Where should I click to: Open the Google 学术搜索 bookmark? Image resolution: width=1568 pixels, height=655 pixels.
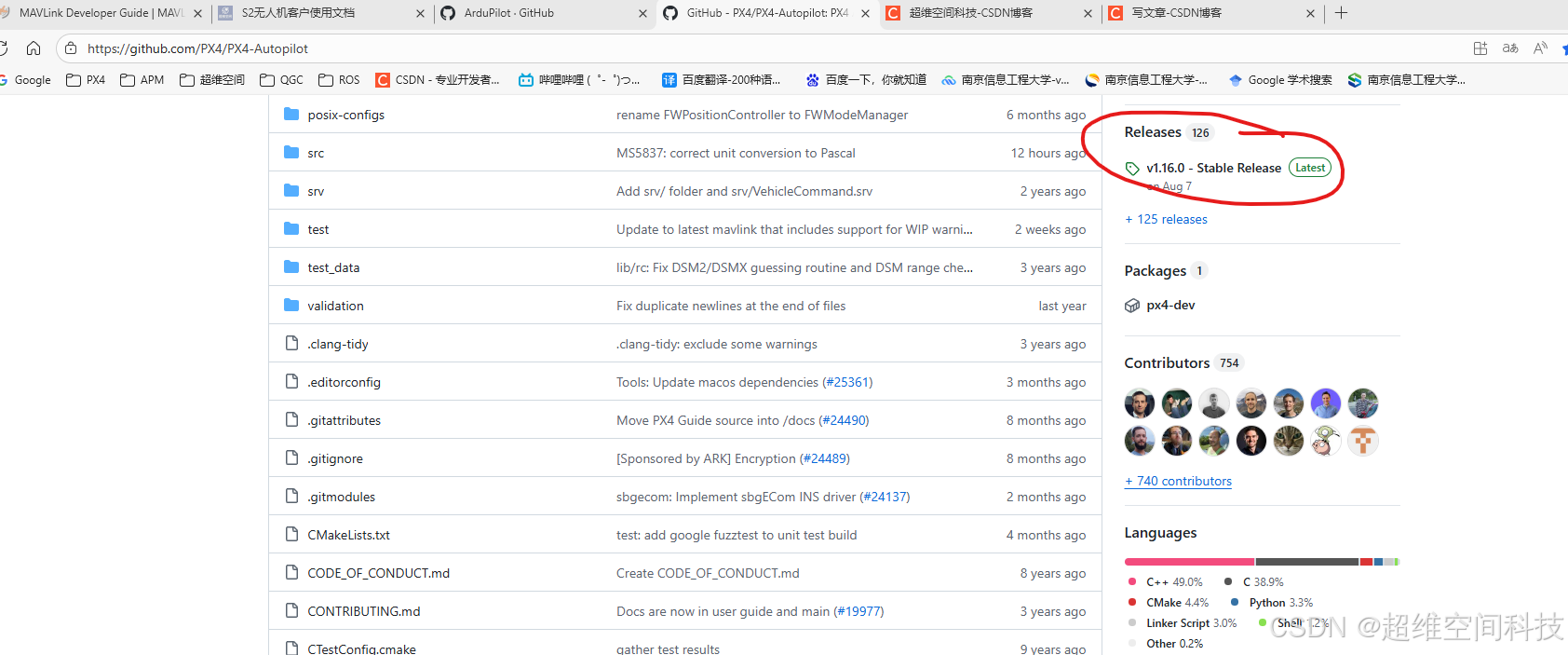tap(1280, 80)
